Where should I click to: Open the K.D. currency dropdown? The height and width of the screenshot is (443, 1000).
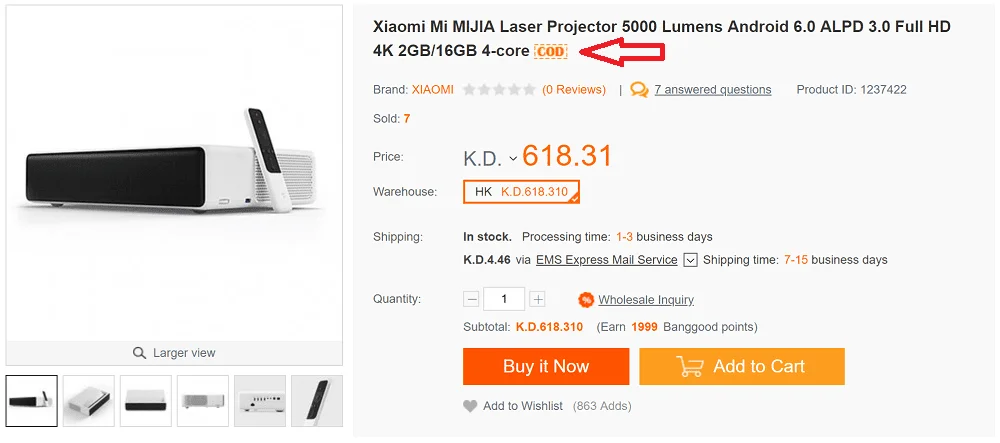click(513, 158)
